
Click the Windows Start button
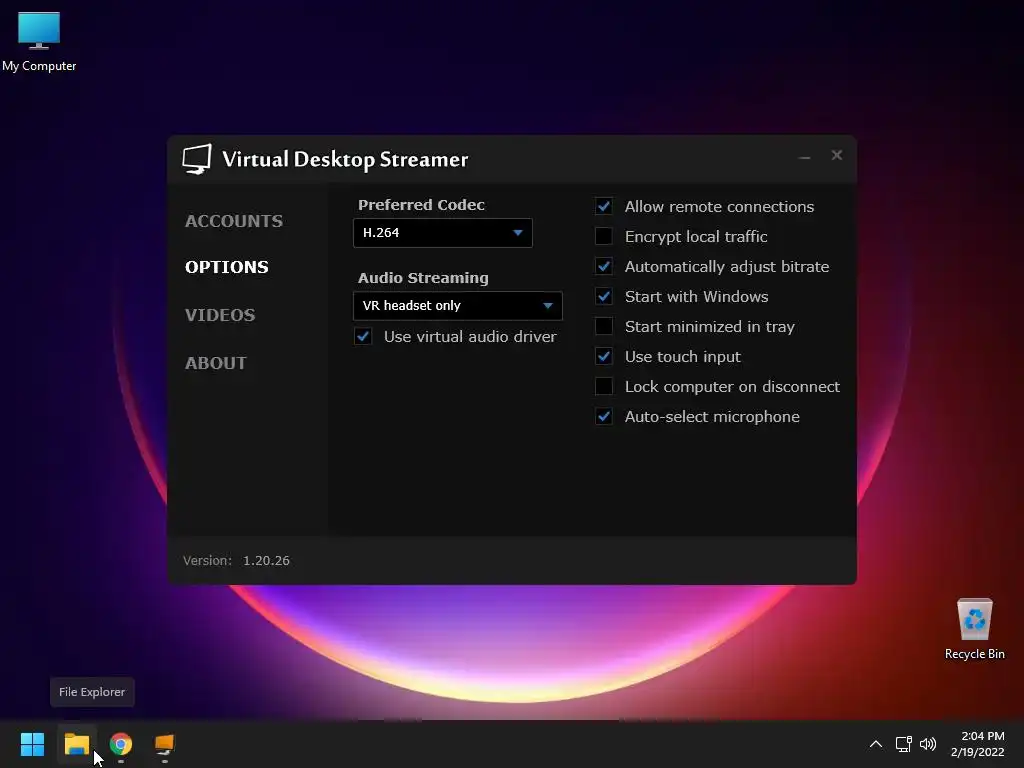tap(32, 744)
